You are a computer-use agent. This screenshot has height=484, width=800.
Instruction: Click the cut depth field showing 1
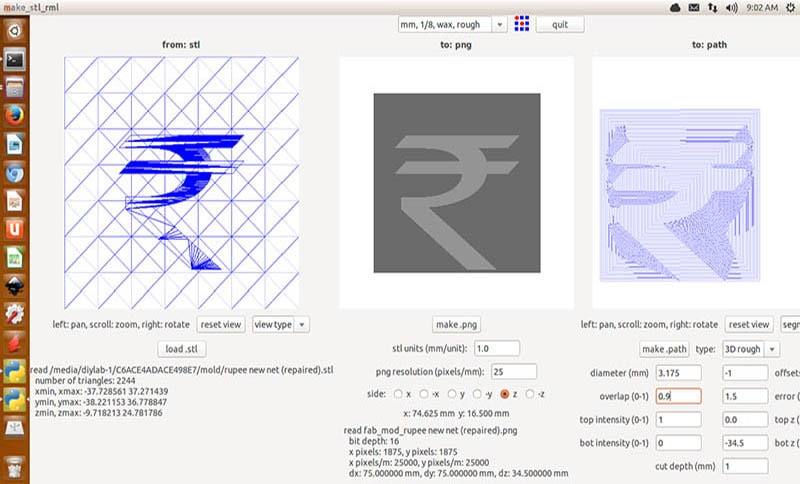(745, 466)
